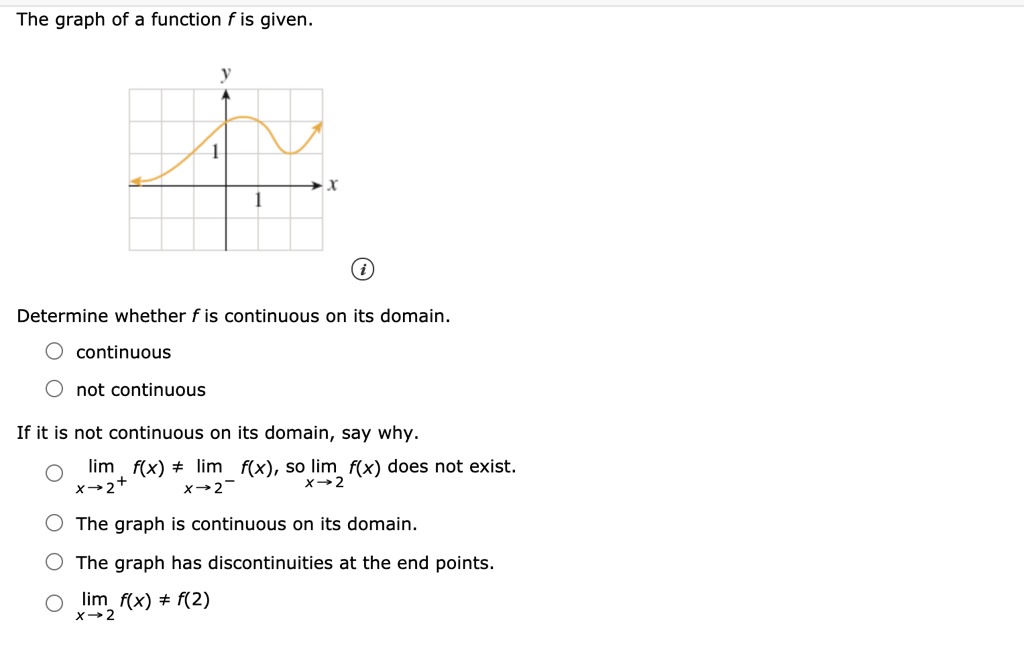Click the one-sided limits answer text
The image size is (1024, 665).
tap(296, 466)
